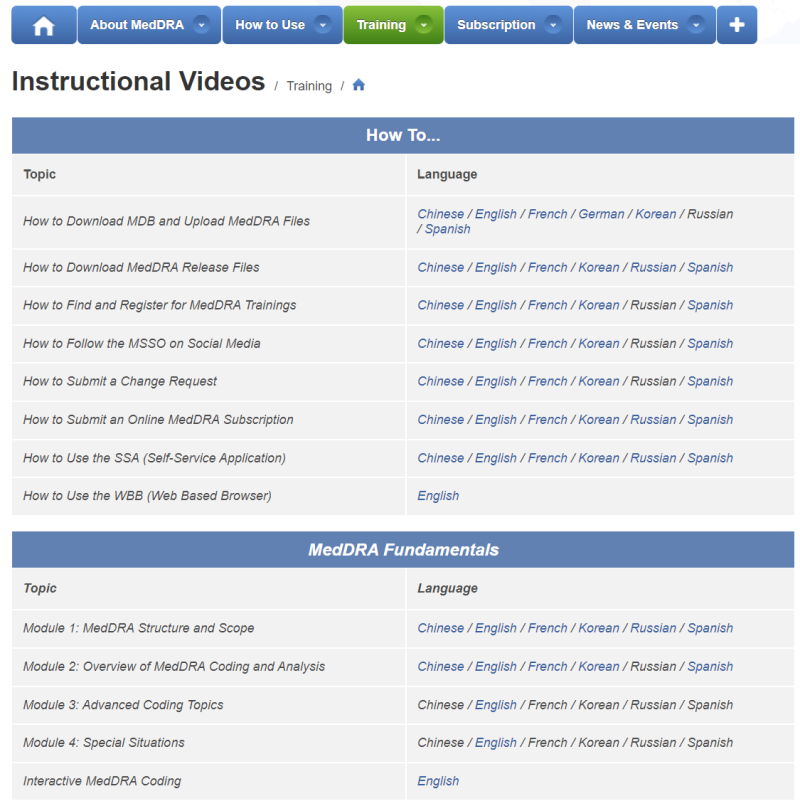
Task: Open English video for Submit a Change Request
Action: [x=496, y=381]
